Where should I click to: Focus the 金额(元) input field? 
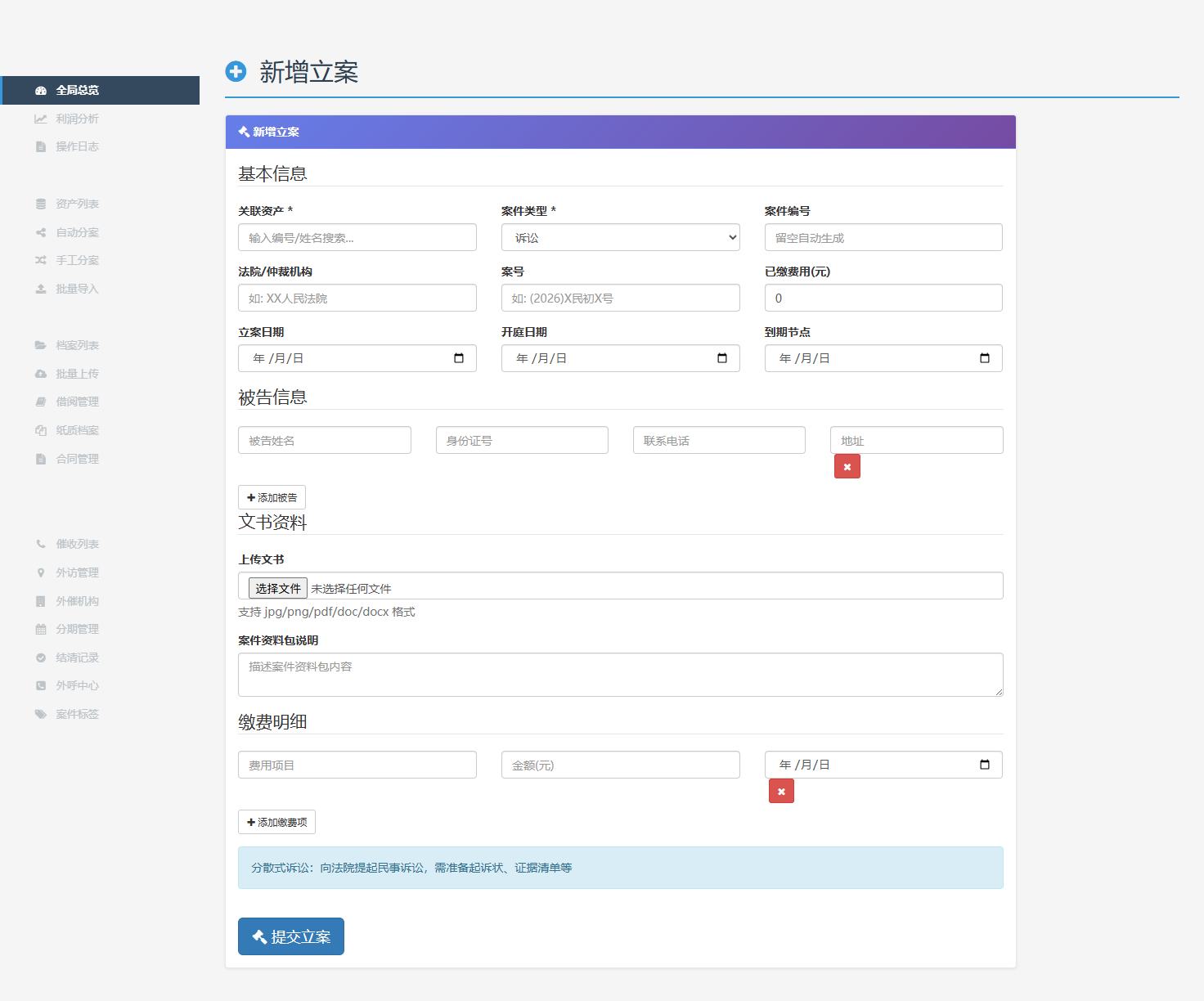(621, 765)
